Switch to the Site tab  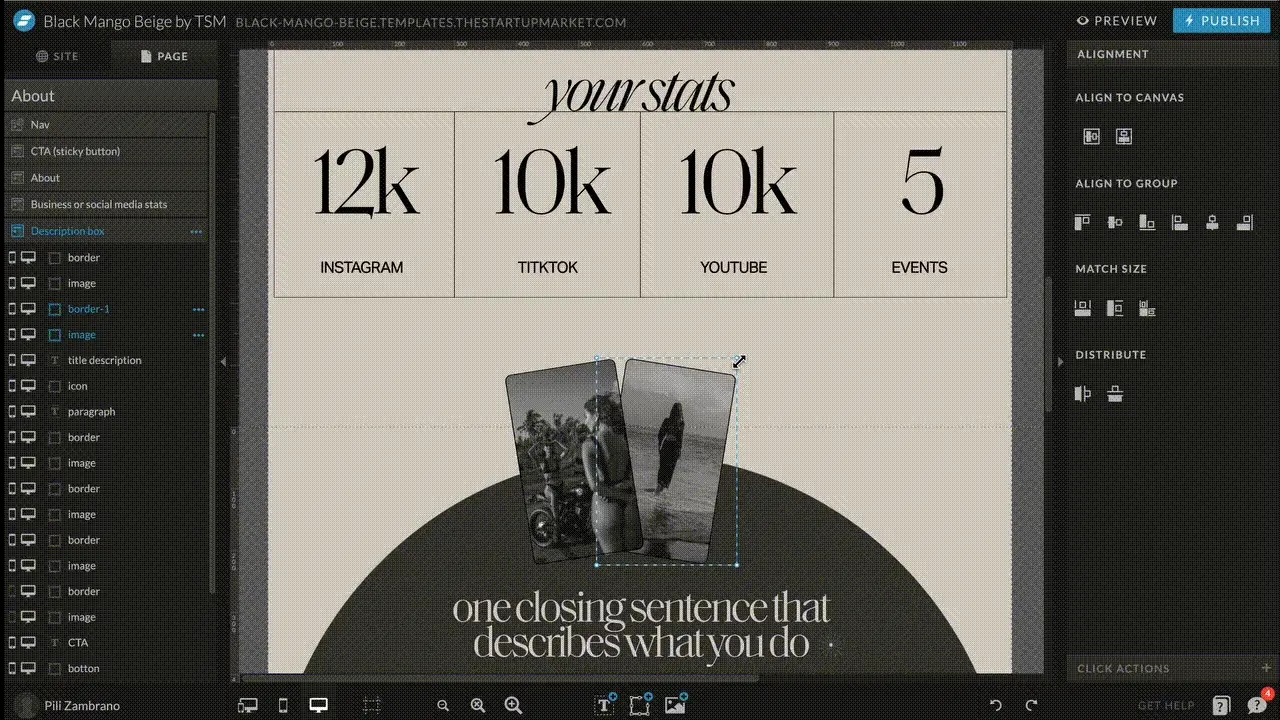(x=57, y=56)
